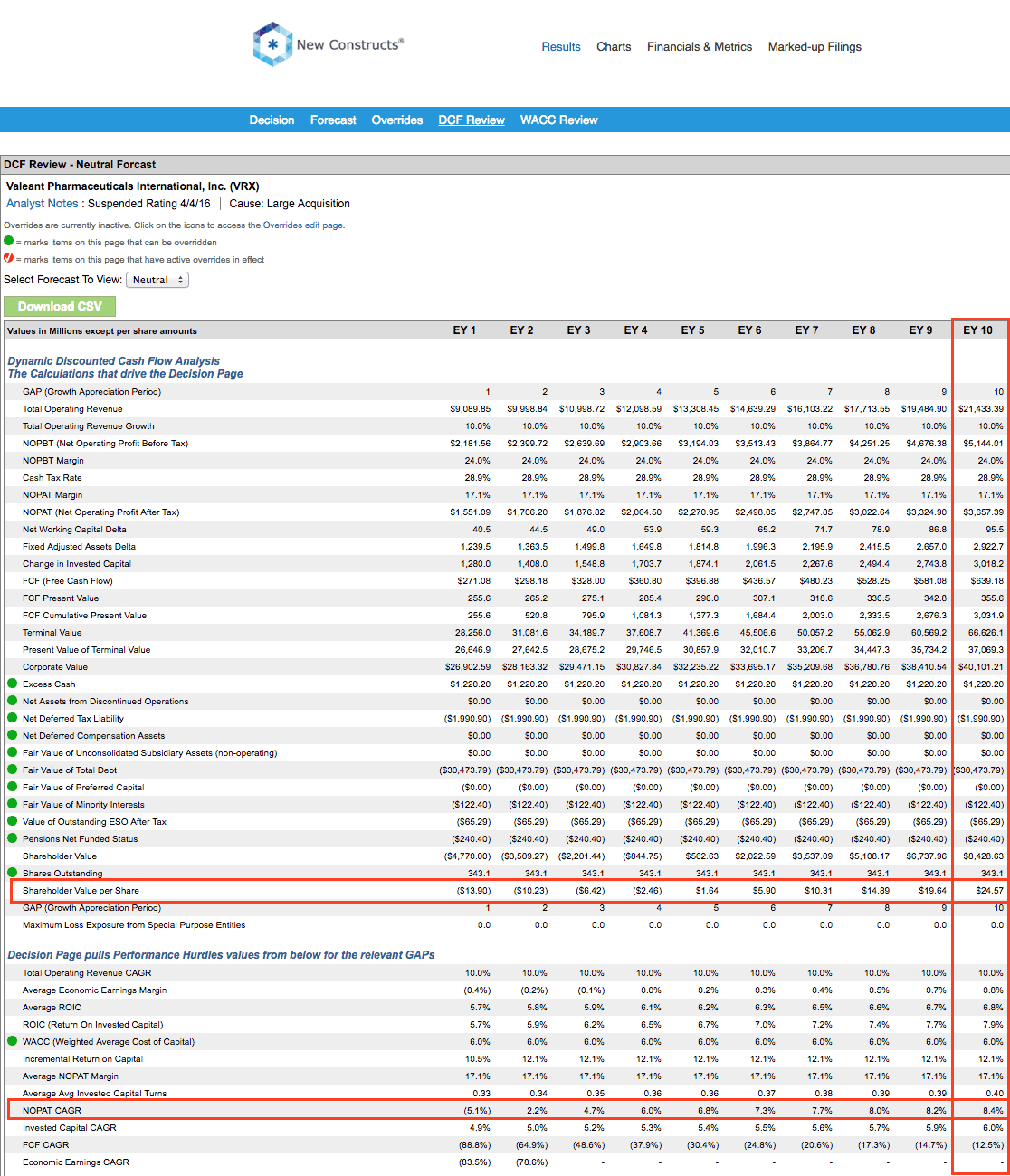The width and height of the screenshot is (1010, 1176).
Task: Select the Net Working Capital Delta label
Action: [74, 530]
